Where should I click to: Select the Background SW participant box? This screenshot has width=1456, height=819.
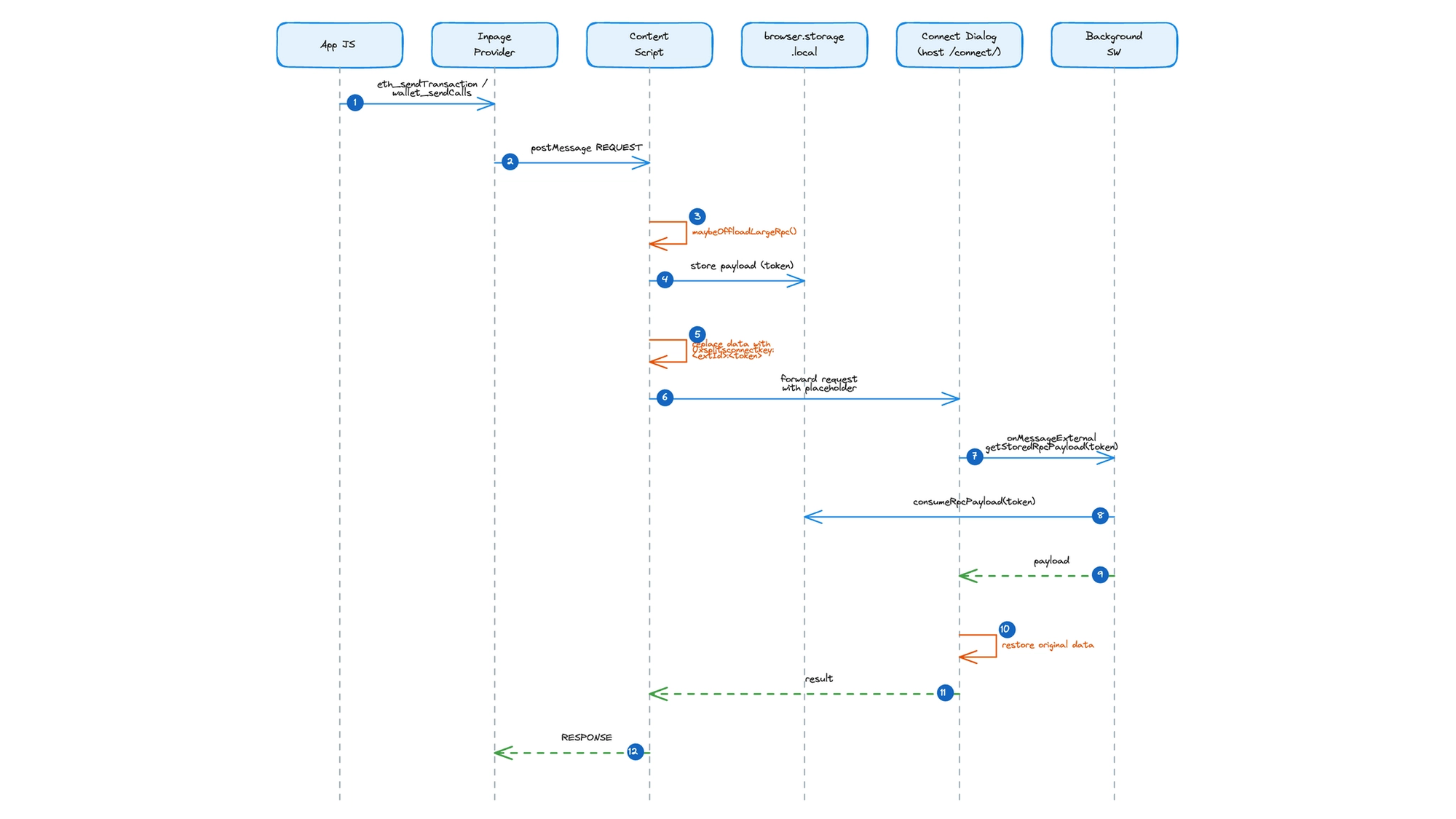pos(1113,45)
